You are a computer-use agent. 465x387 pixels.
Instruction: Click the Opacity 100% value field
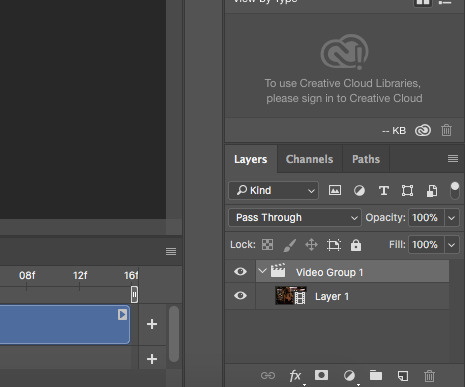coord(426,218)
